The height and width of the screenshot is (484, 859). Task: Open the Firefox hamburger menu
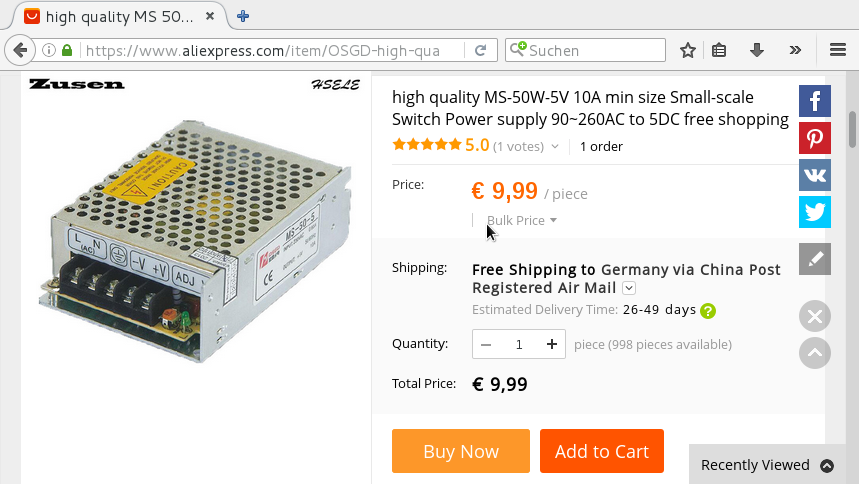(x=838, y=50)
